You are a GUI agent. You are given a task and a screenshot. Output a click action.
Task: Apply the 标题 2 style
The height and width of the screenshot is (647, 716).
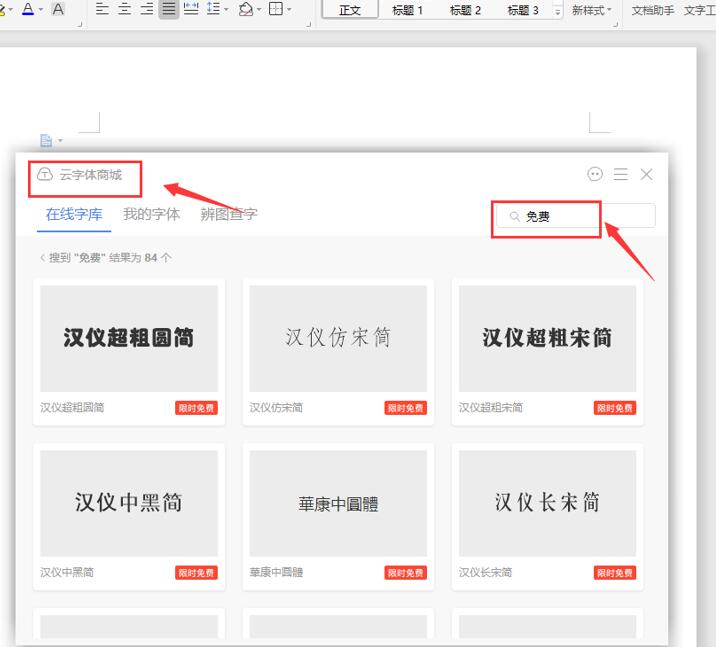pos(465,10)
